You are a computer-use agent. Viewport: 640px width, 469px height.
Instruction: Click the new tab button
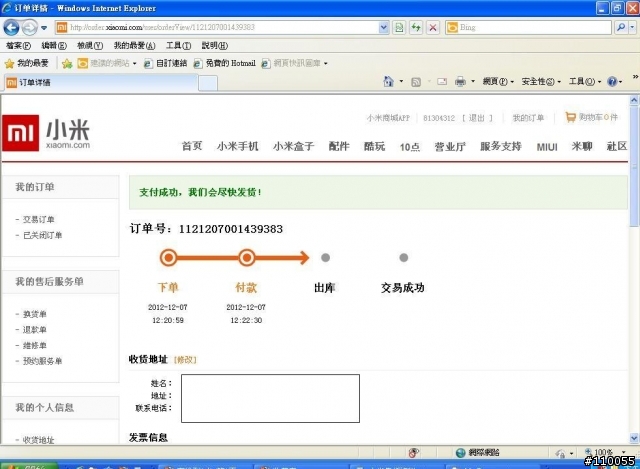click(x=208, y=83)
